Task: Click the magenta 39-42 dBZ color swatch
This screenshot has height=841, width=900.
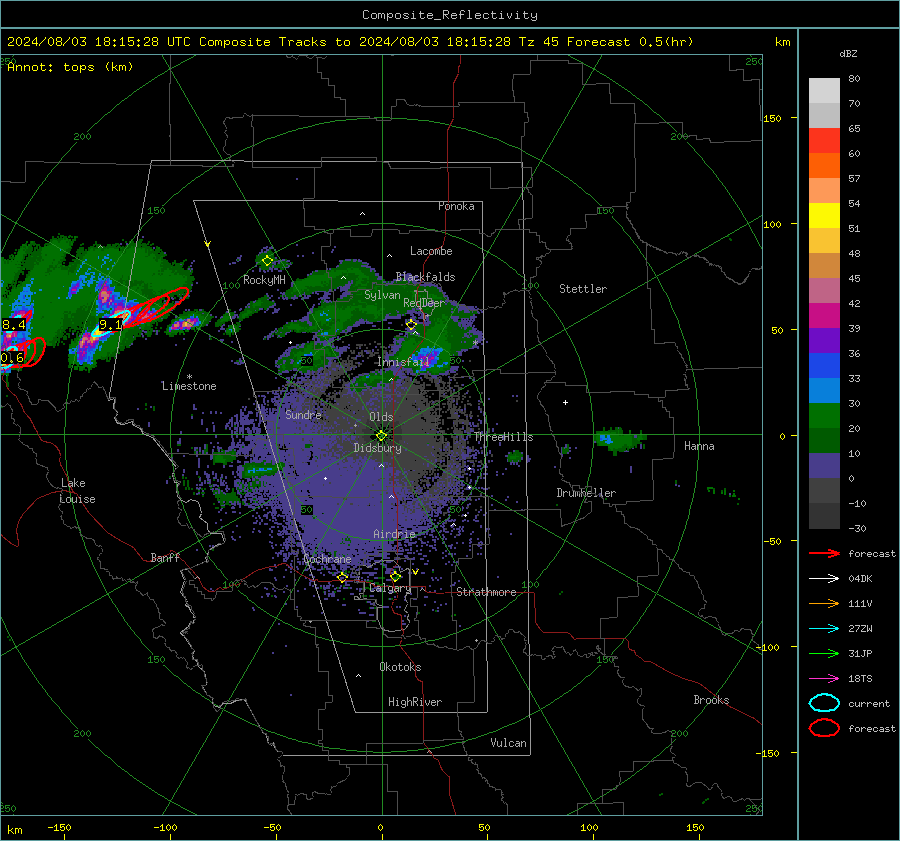Action: click(824, 316)
